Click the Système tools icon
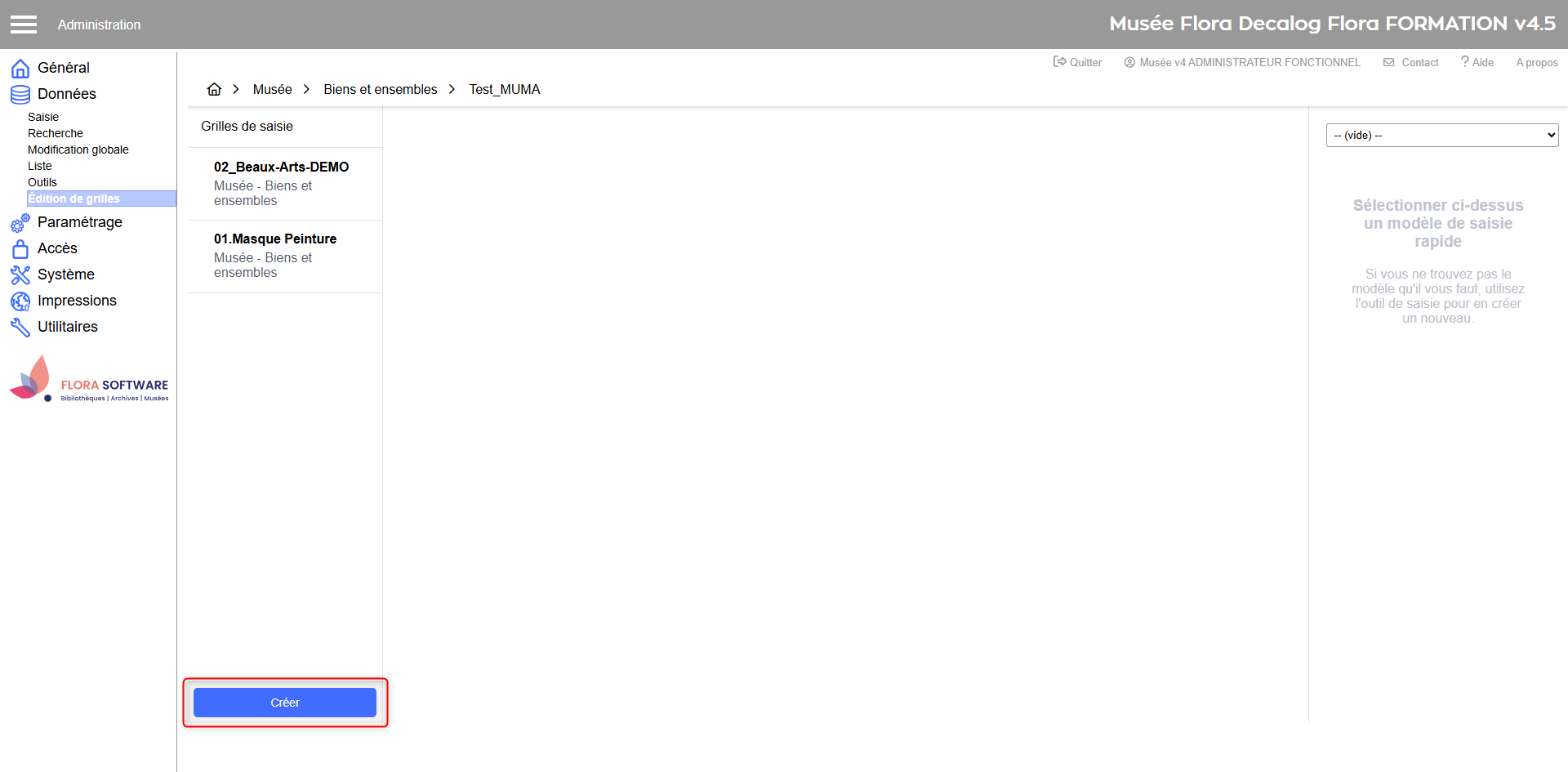 click(20, 274)
